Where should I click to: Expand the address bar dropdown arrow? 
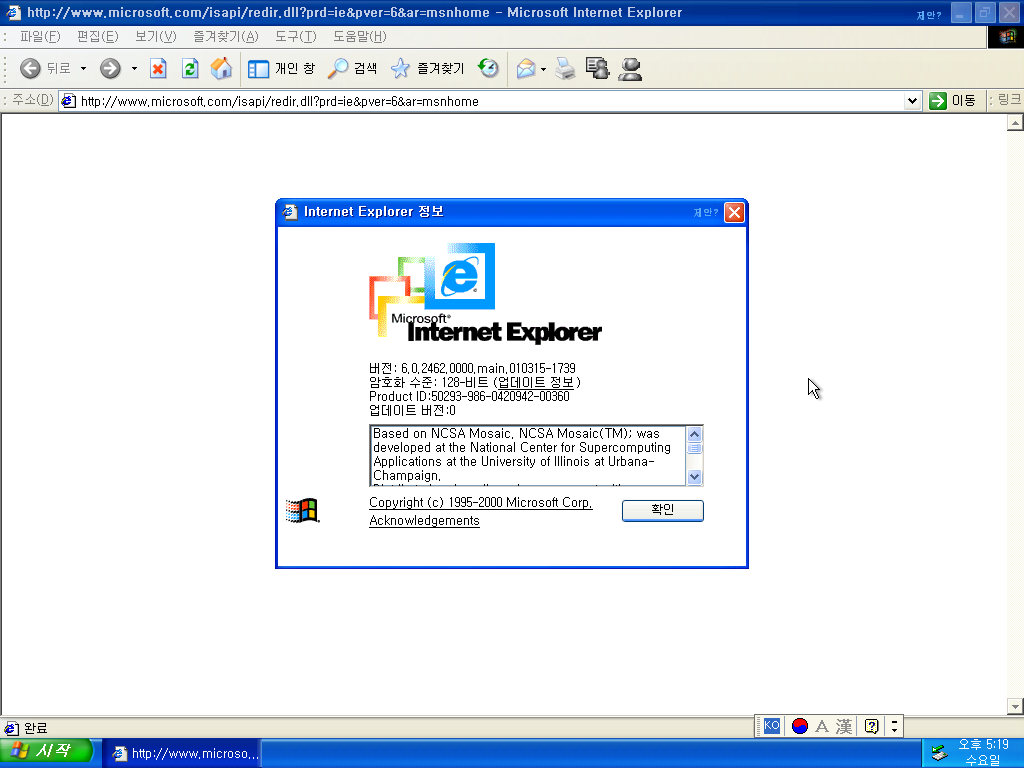coord(912,101)
